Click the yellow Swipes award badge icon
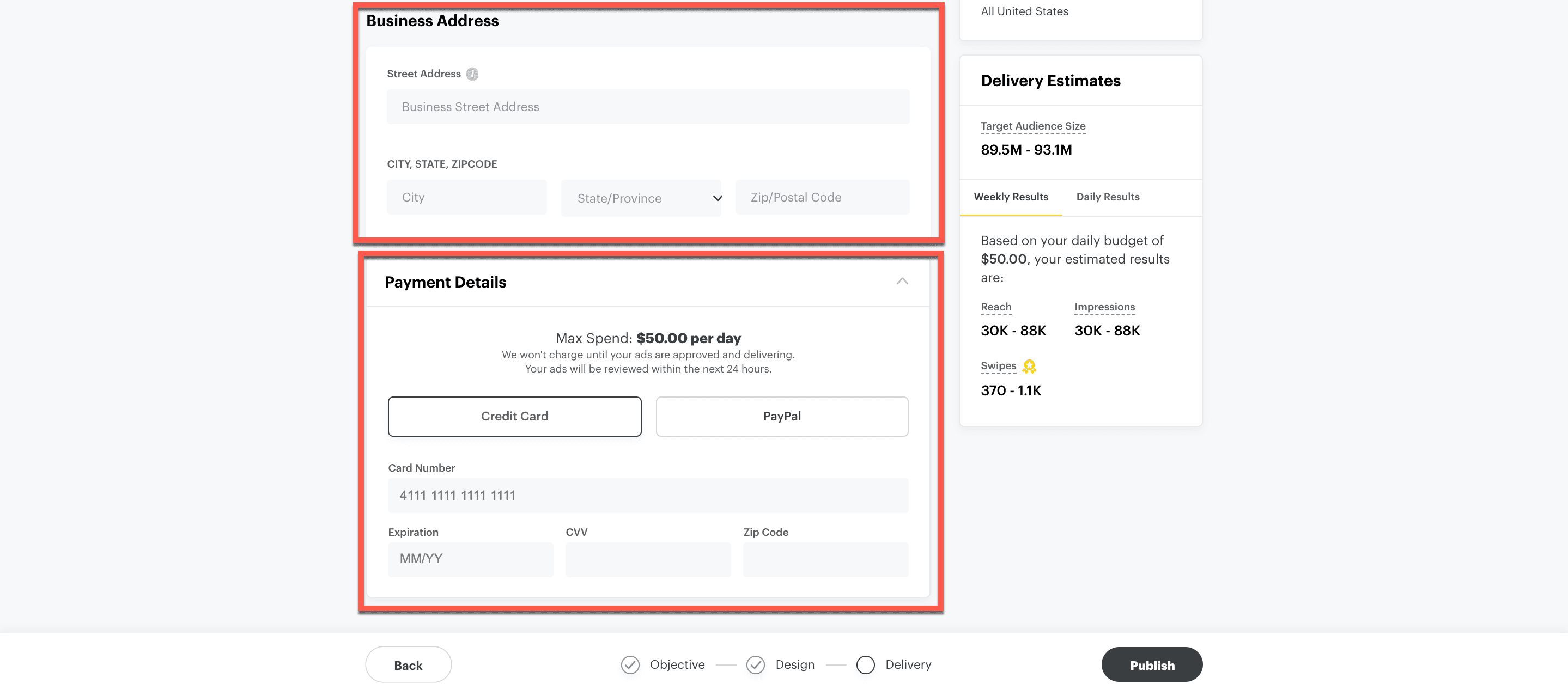 click(1029, 367)
